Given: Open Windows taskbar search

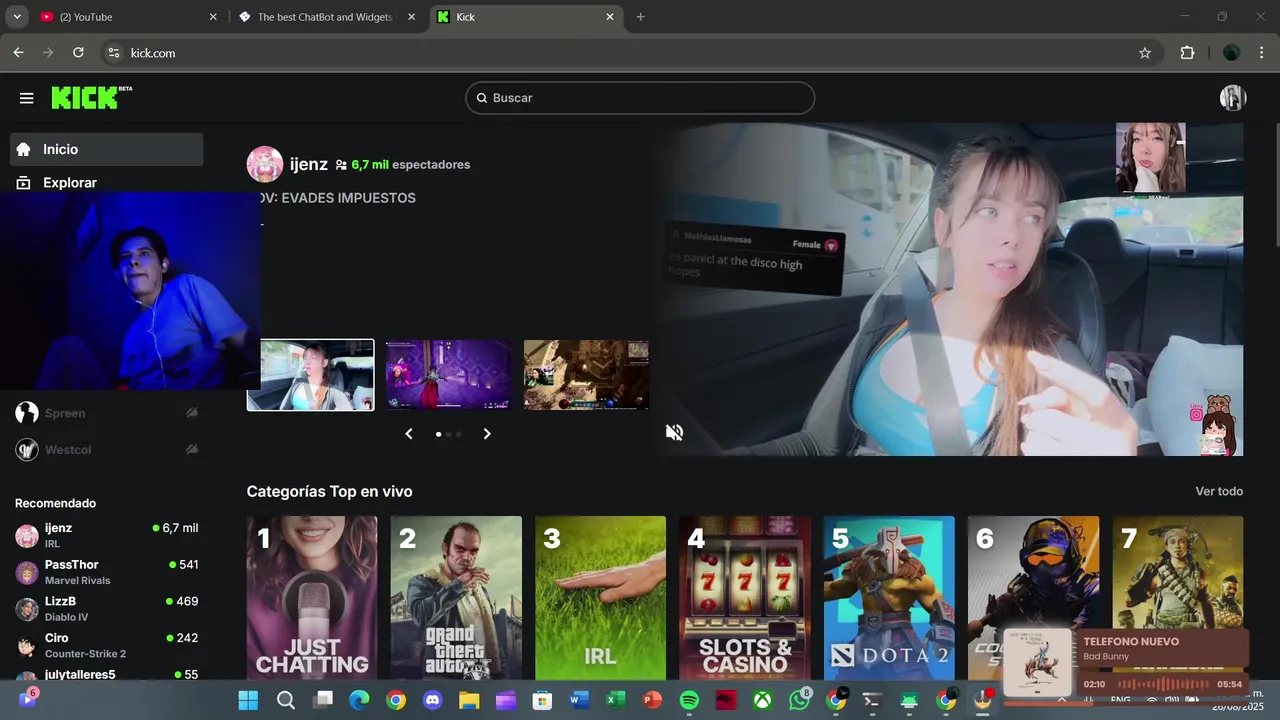Looking at the screenshot, I should [x=286, y=700].
